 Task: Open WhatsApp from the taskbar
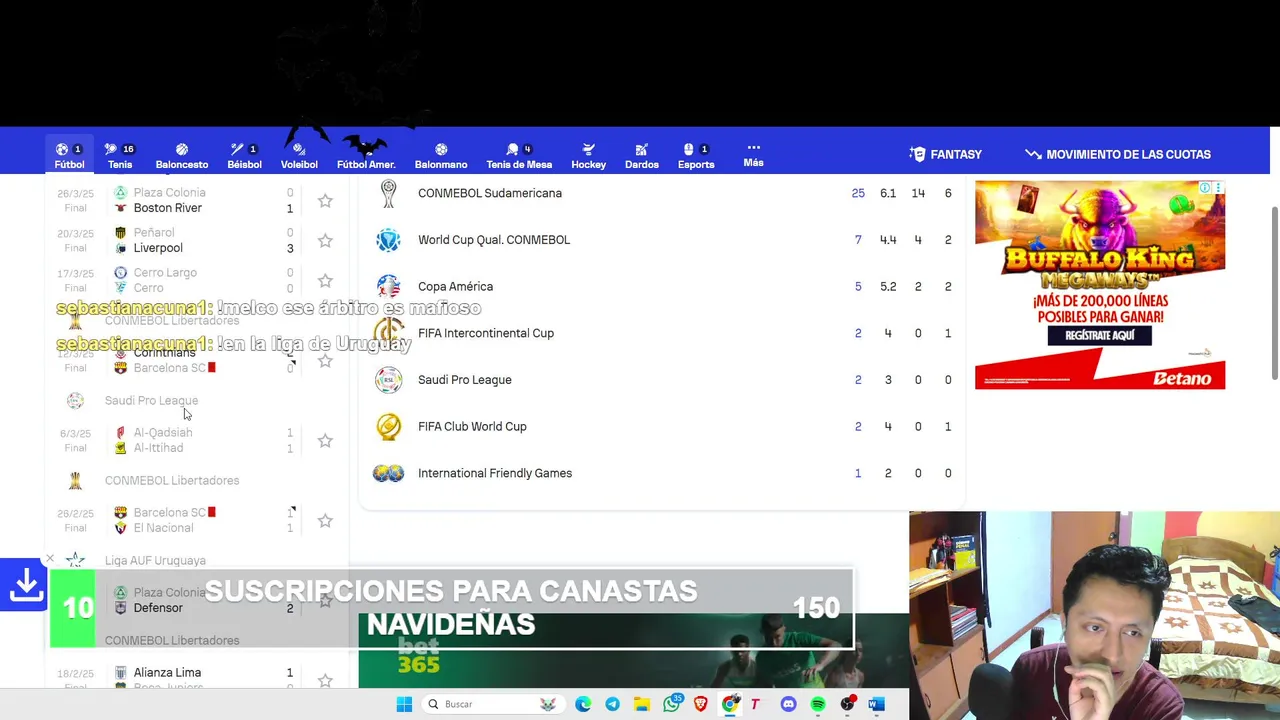[x=671, y=704]
